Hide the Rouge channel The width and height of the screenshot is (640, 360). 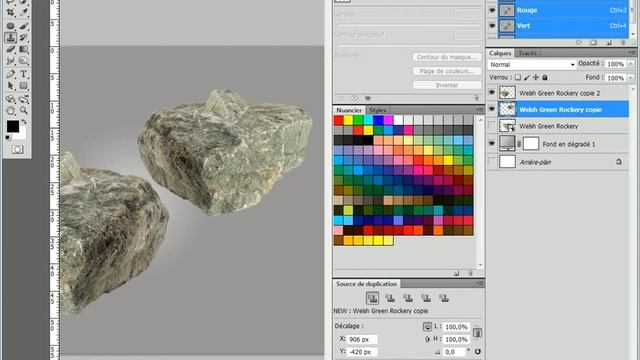(492, 10)
